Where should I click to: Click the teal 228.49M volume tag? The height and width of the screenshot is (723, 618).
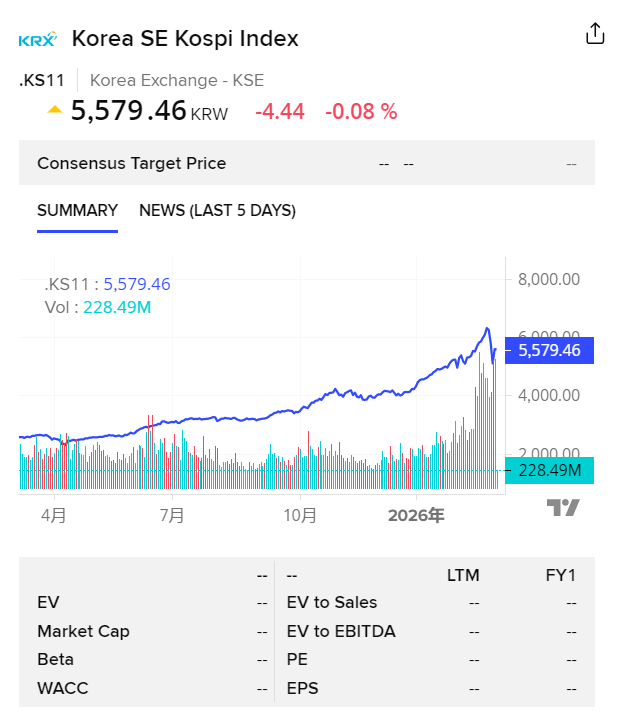(550, 470)
